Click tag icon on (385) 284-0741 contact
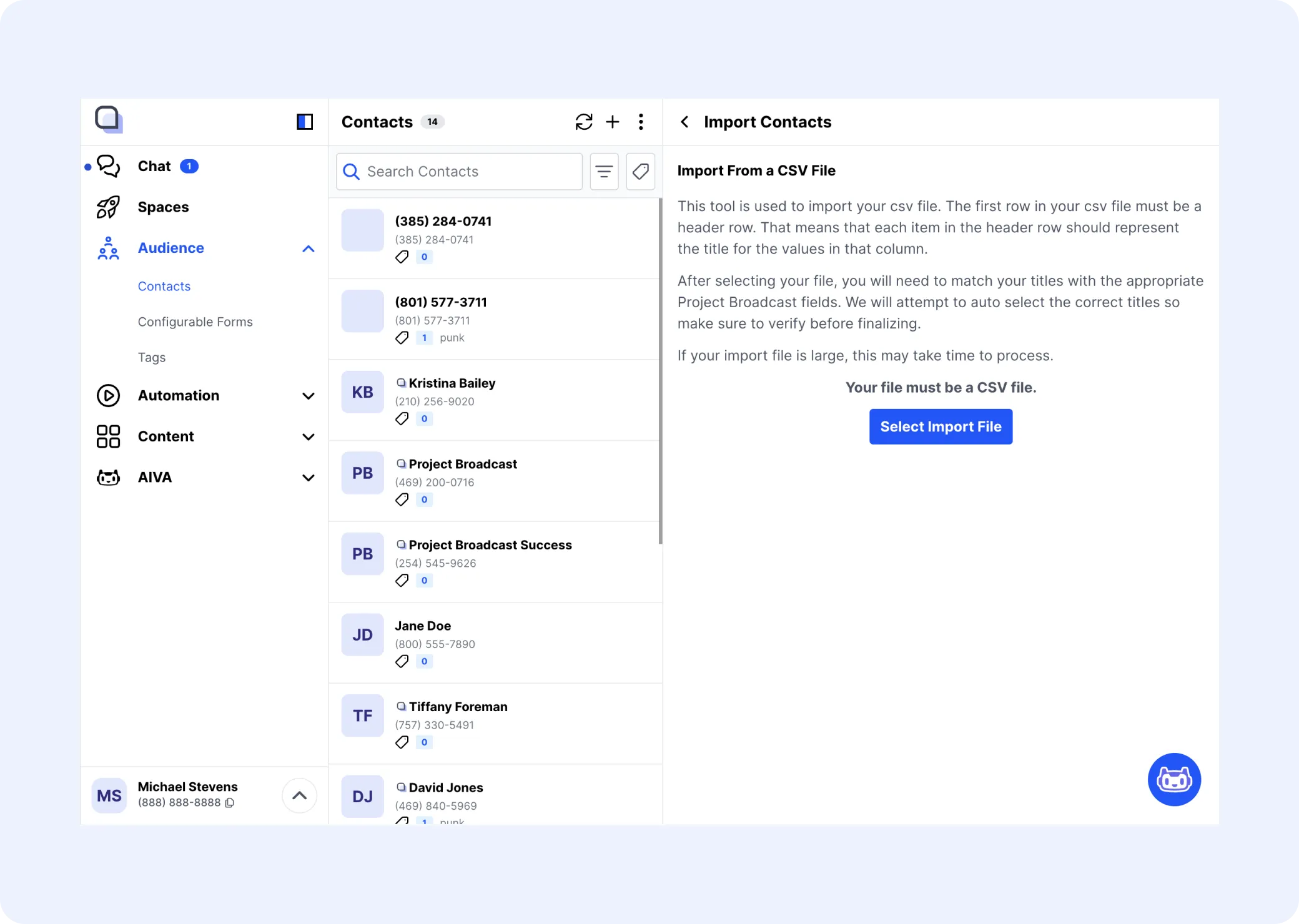The height and width of the screenshot is (924, 1299). point(402,257)
